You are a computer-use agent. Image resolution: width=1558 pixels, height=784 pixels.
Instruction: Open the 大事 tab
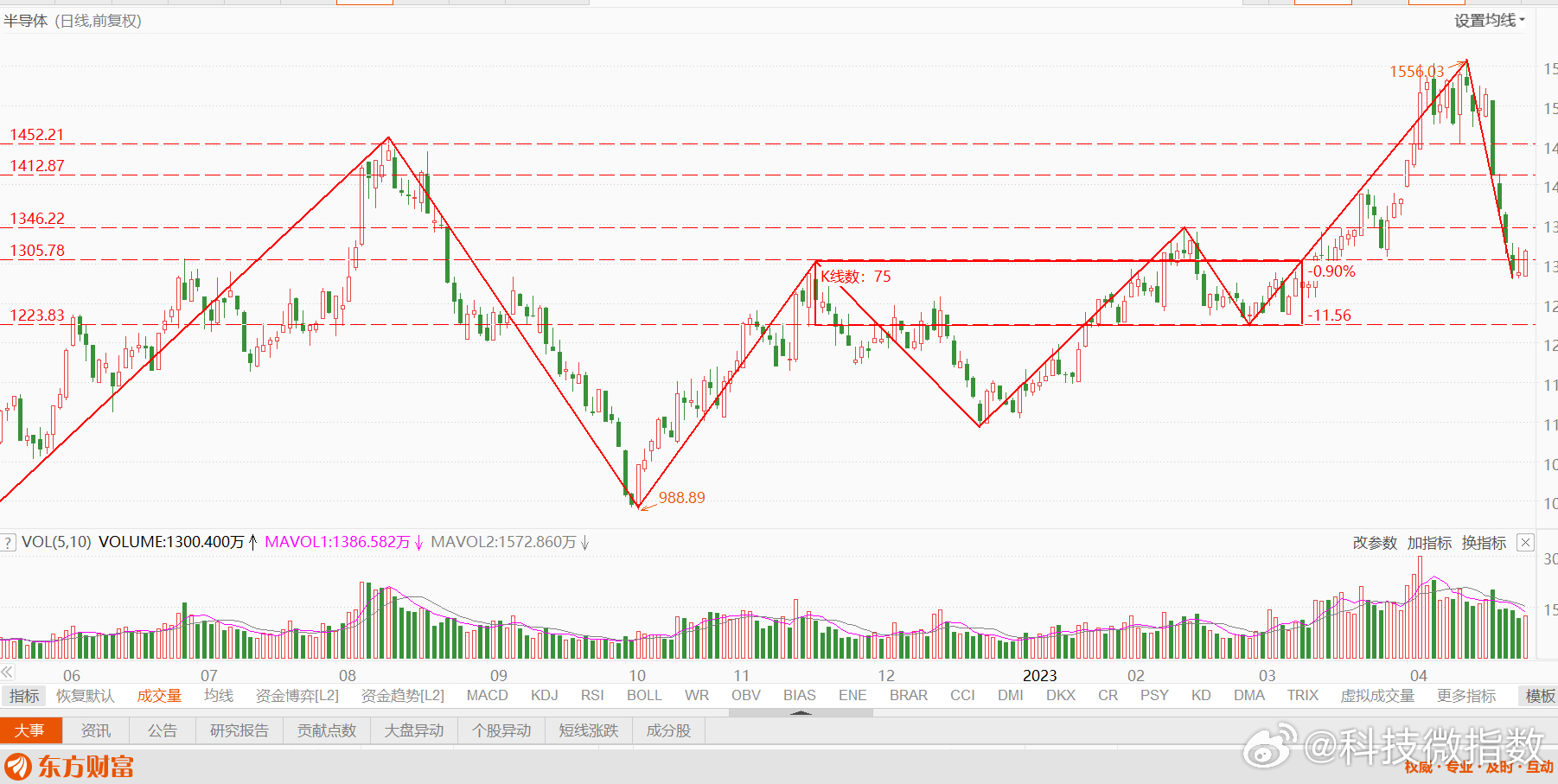pyautogui.click(x=30, y=730)
